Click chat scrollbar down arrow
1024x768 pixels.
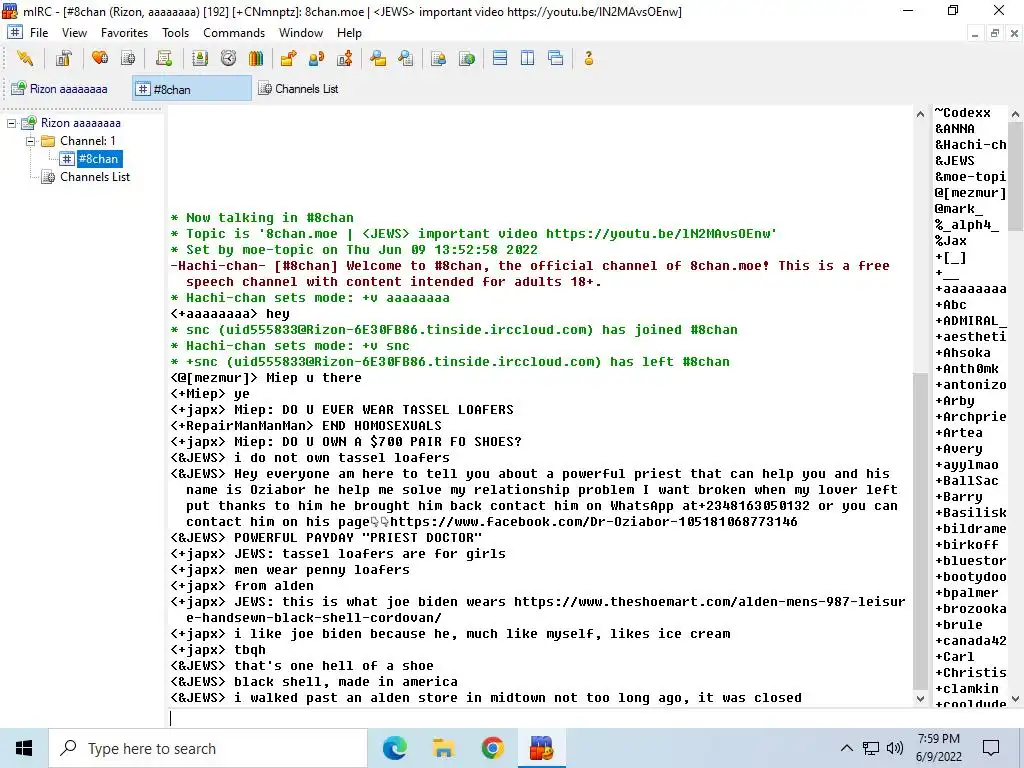(920, 699)
